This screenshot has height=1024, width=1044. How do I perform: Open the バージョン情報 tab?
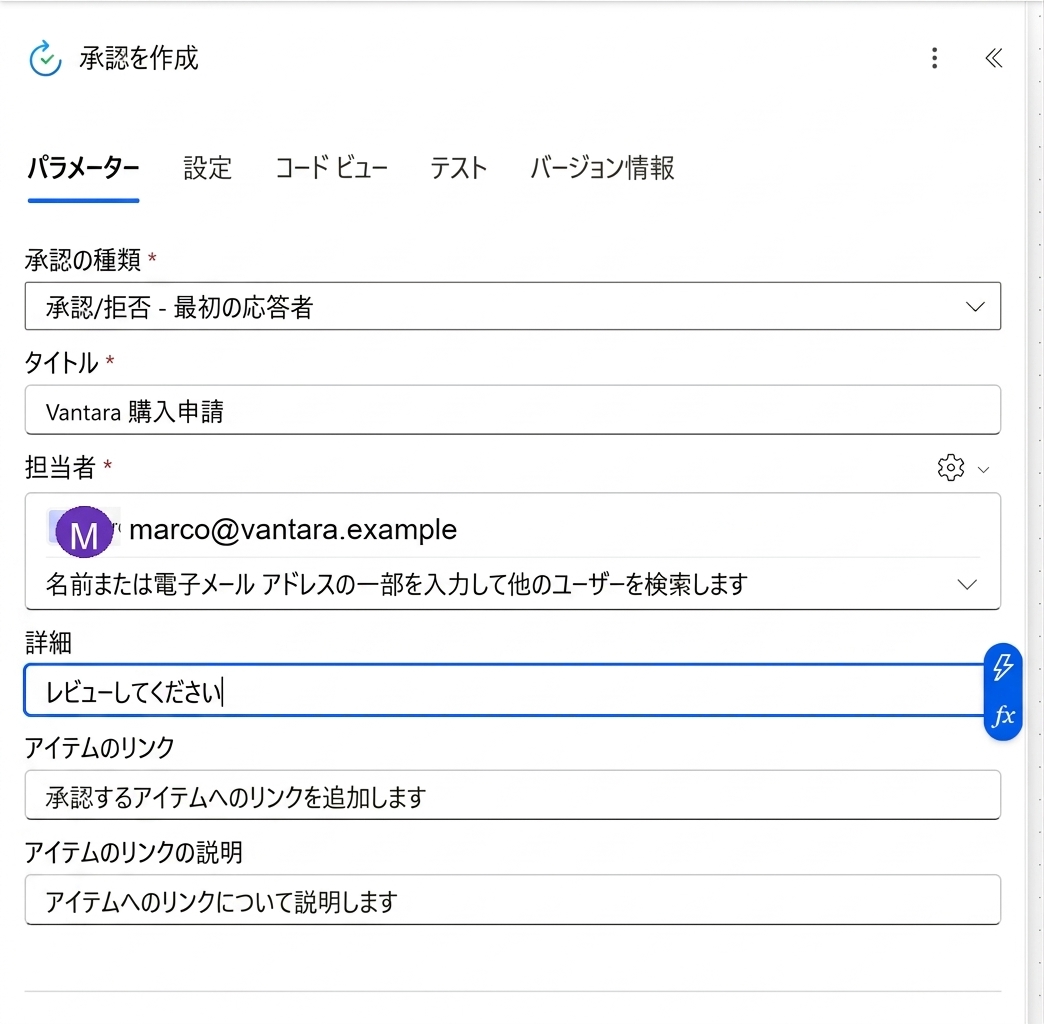(x=602, y=168)
